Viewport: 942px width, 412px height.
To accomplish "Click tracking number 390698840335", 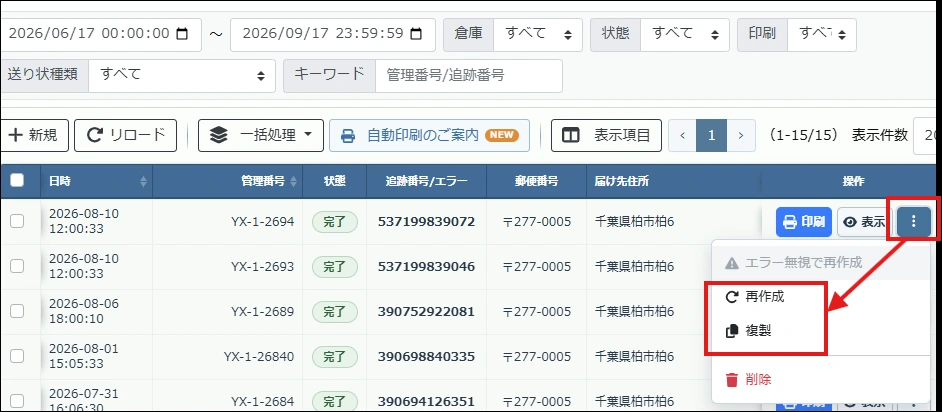I will [x=426, y=357].
